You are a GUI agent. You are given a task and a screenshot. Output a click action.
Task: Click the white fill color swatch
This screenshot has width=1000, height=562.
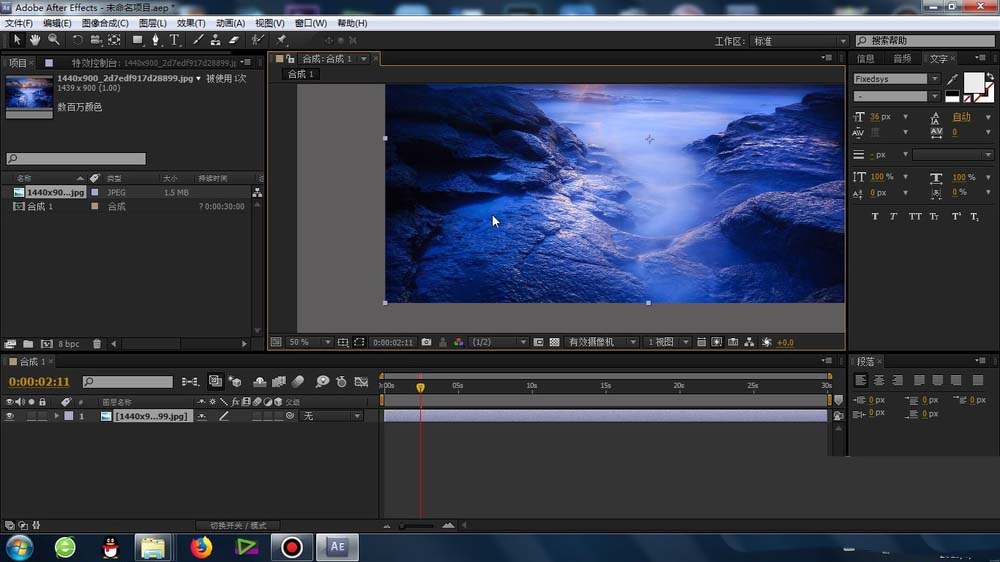(x=972, y=81)
